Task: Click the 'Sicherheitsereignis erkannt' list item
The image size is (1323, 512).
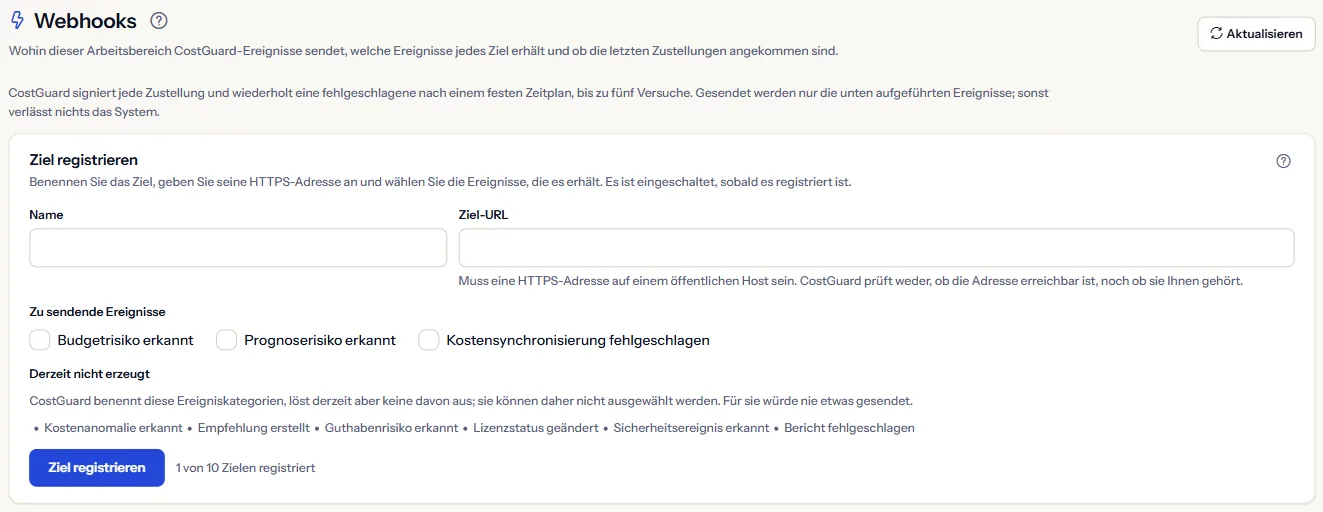Action: [x=691, y=428]
